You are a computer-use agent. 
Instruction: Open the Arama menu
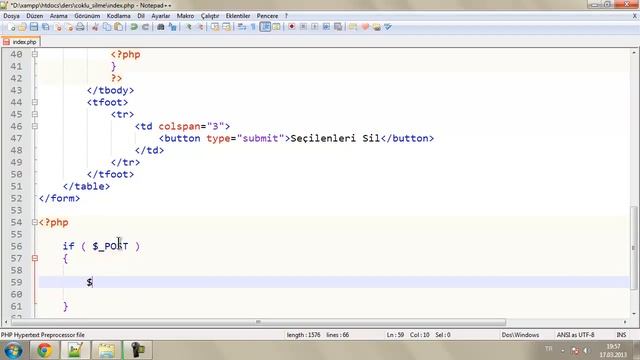(x=58, y=16)
